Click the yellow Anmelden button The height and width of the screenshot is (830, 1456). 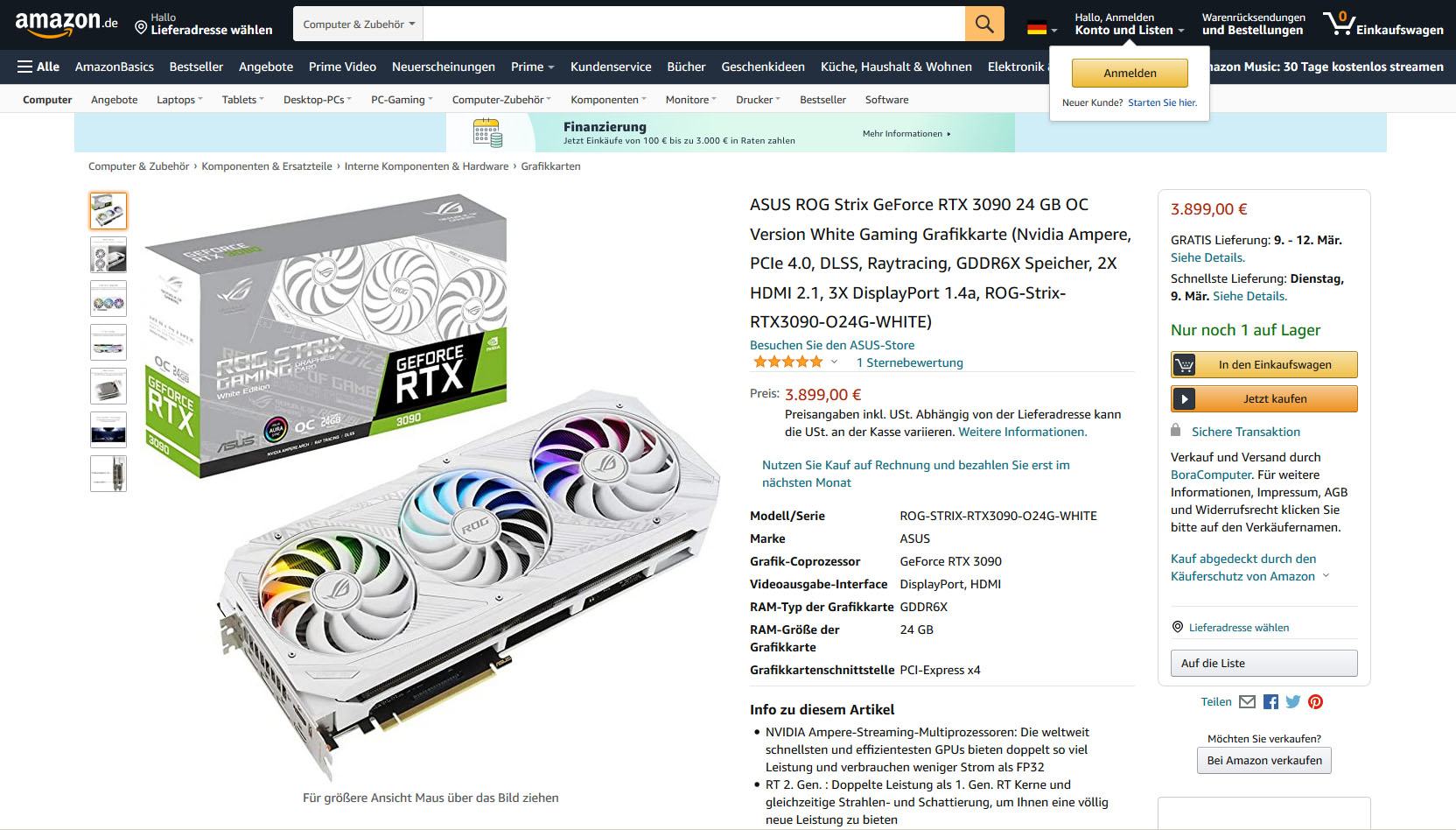click(x=1130, y=74)
